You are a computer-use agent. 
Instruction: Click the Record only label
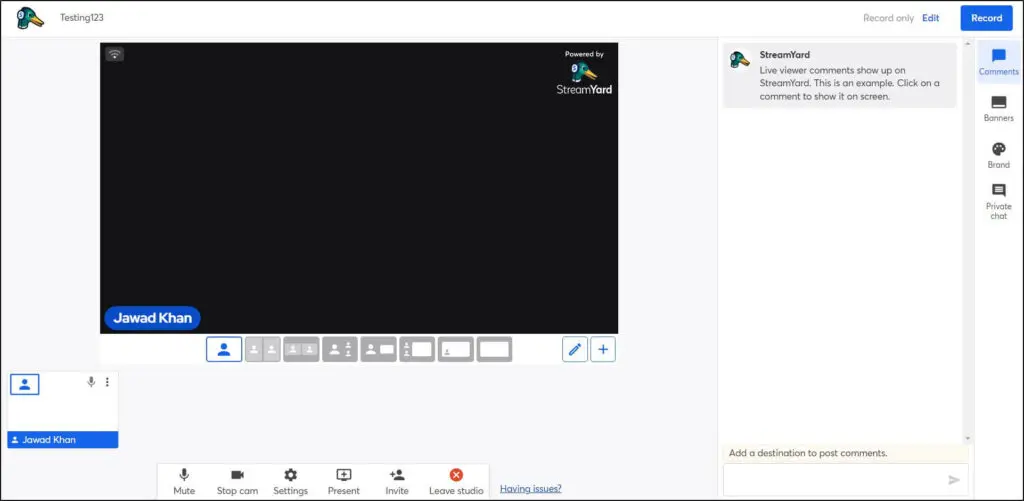[888, 18]
